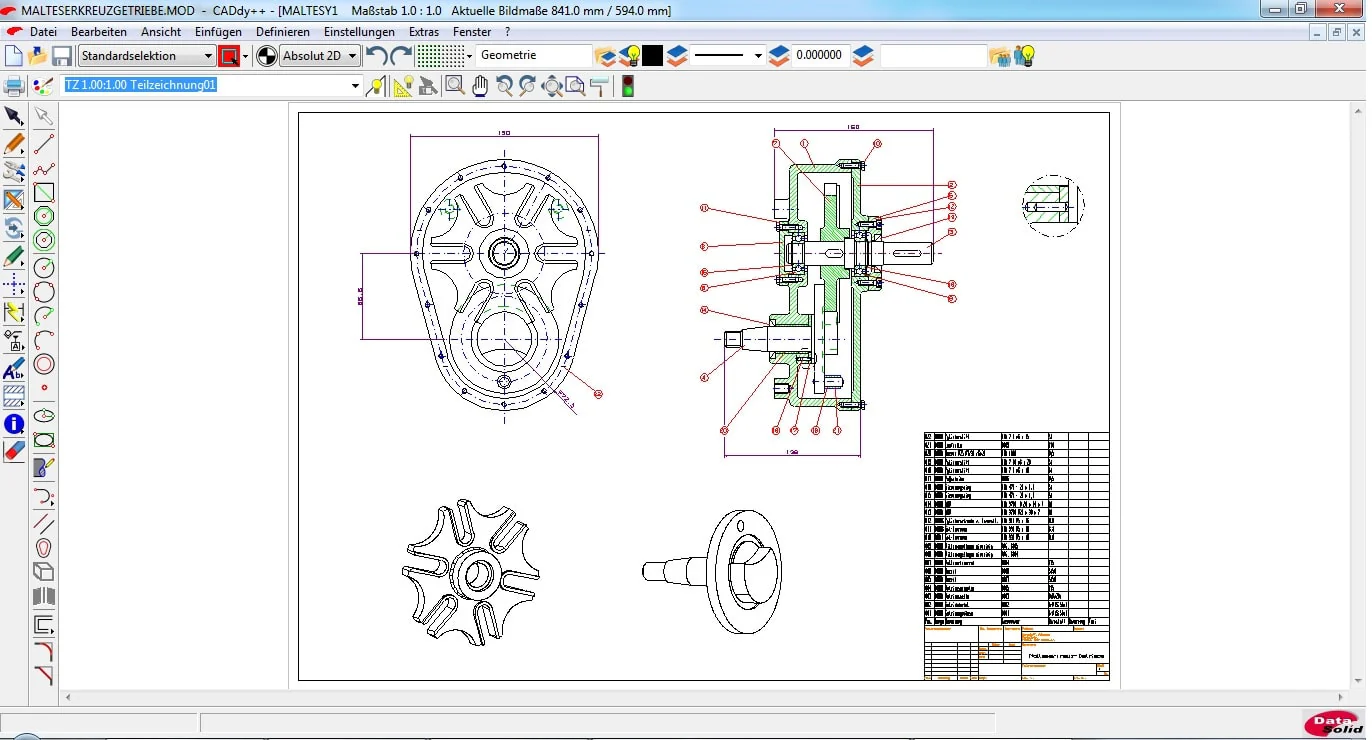This screenshot has width=1372, height=740.
Task: Click the blue information icon
Action: [x=14, y=424]
